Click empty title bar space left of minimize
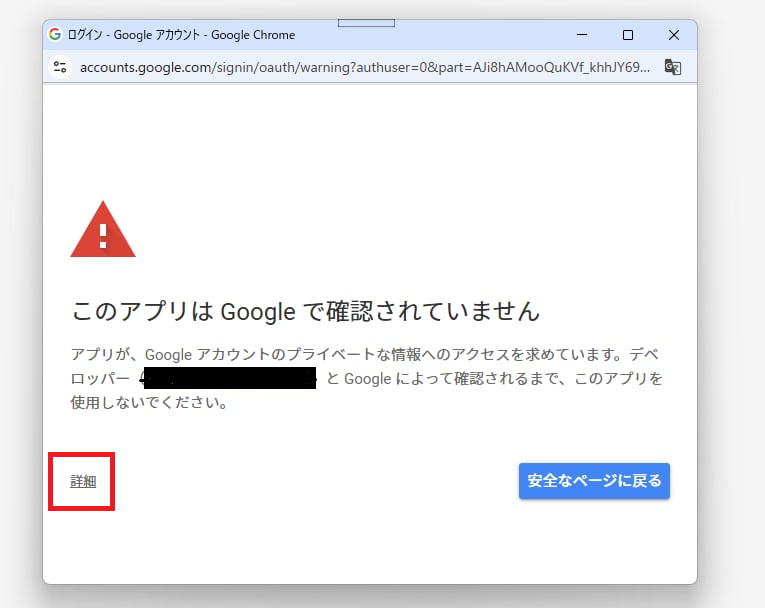 coord(450,35)
